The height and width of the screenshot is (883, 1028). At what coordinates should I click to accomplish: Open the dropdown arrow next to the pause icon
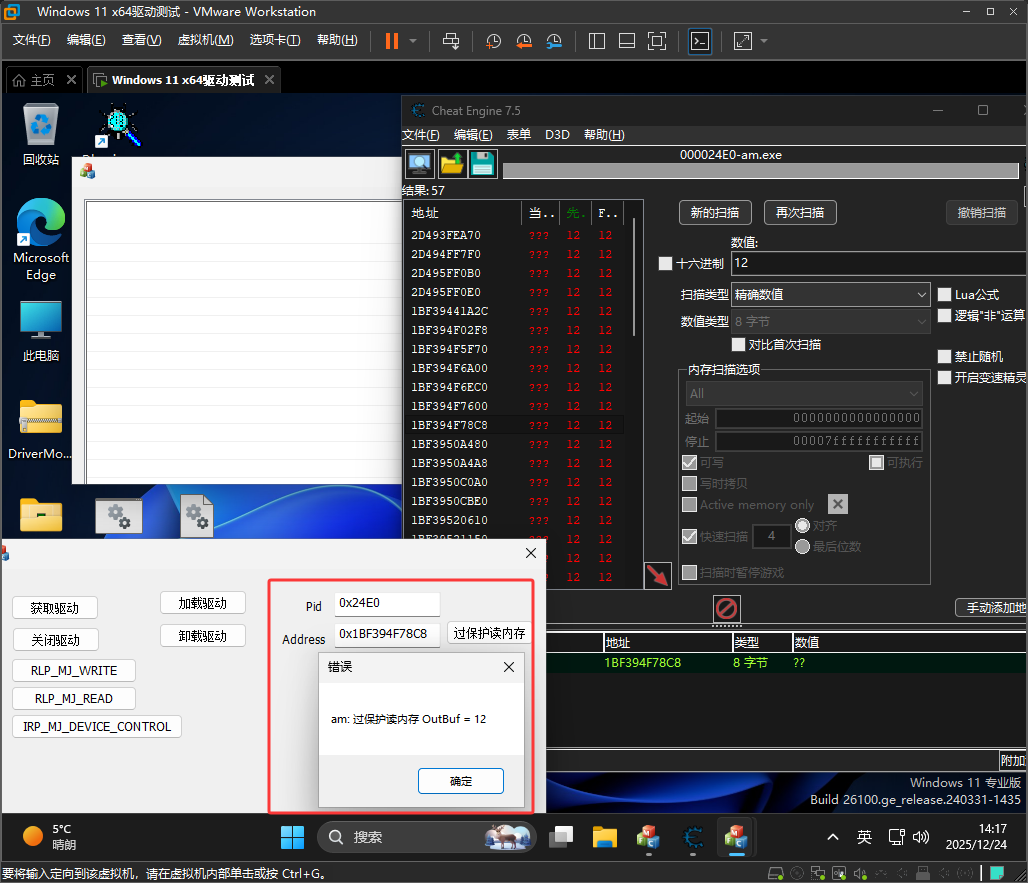click(413, 41)
